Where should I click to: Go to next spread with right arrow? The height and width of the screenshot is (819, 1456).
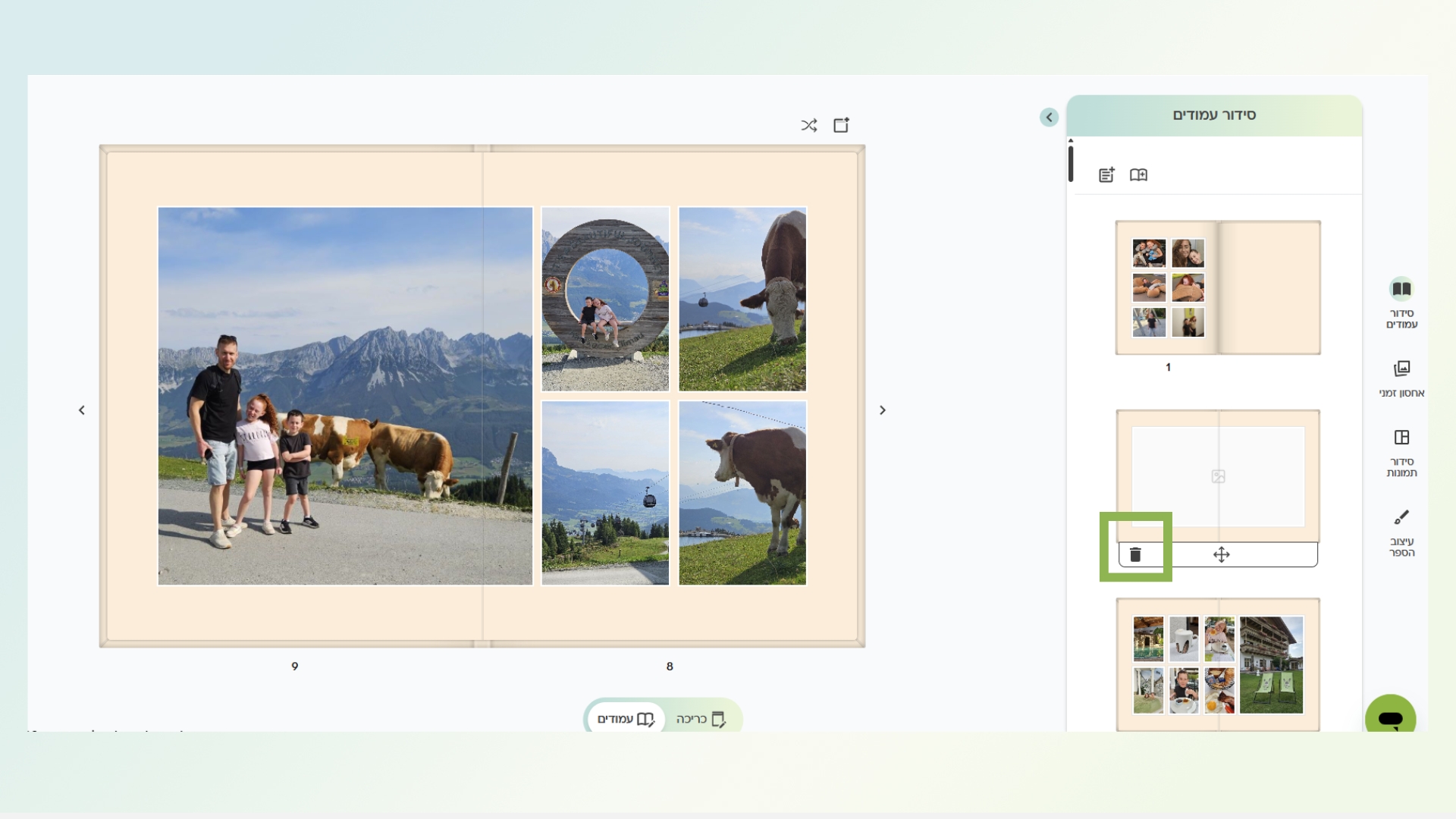pyautogui.click(x=882, y=410)
